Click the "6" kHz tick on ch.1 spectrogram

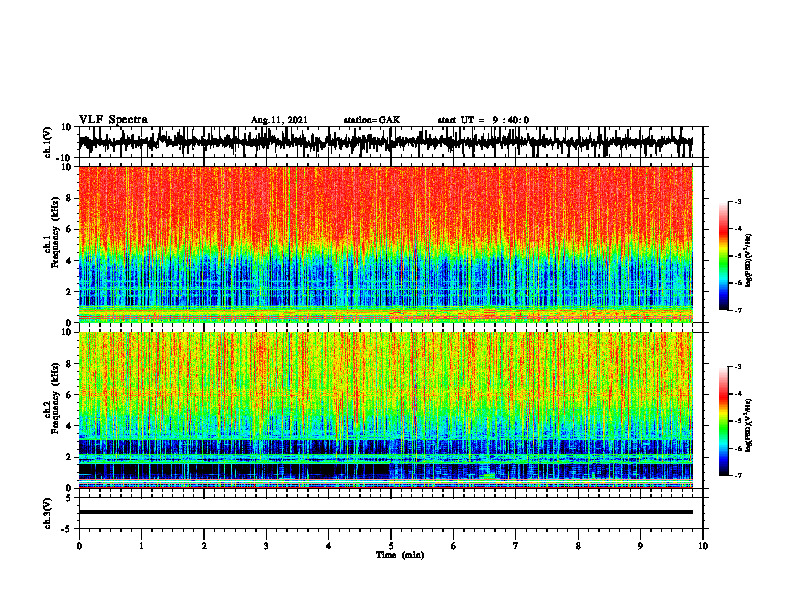pyautogui.click(x=69, y=229)
